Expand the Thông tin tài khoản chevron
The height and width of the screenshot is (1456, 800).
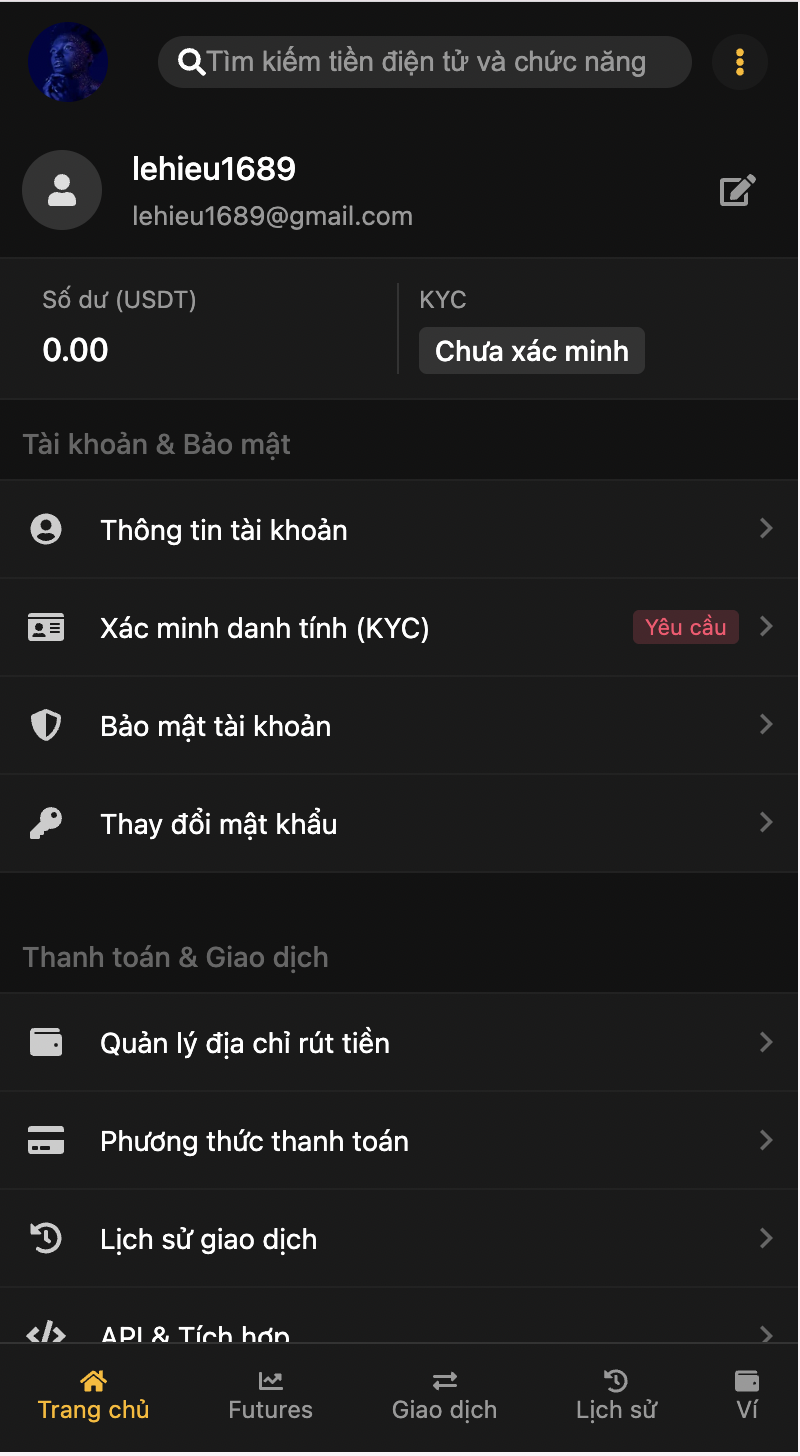[x=766, y=528]
